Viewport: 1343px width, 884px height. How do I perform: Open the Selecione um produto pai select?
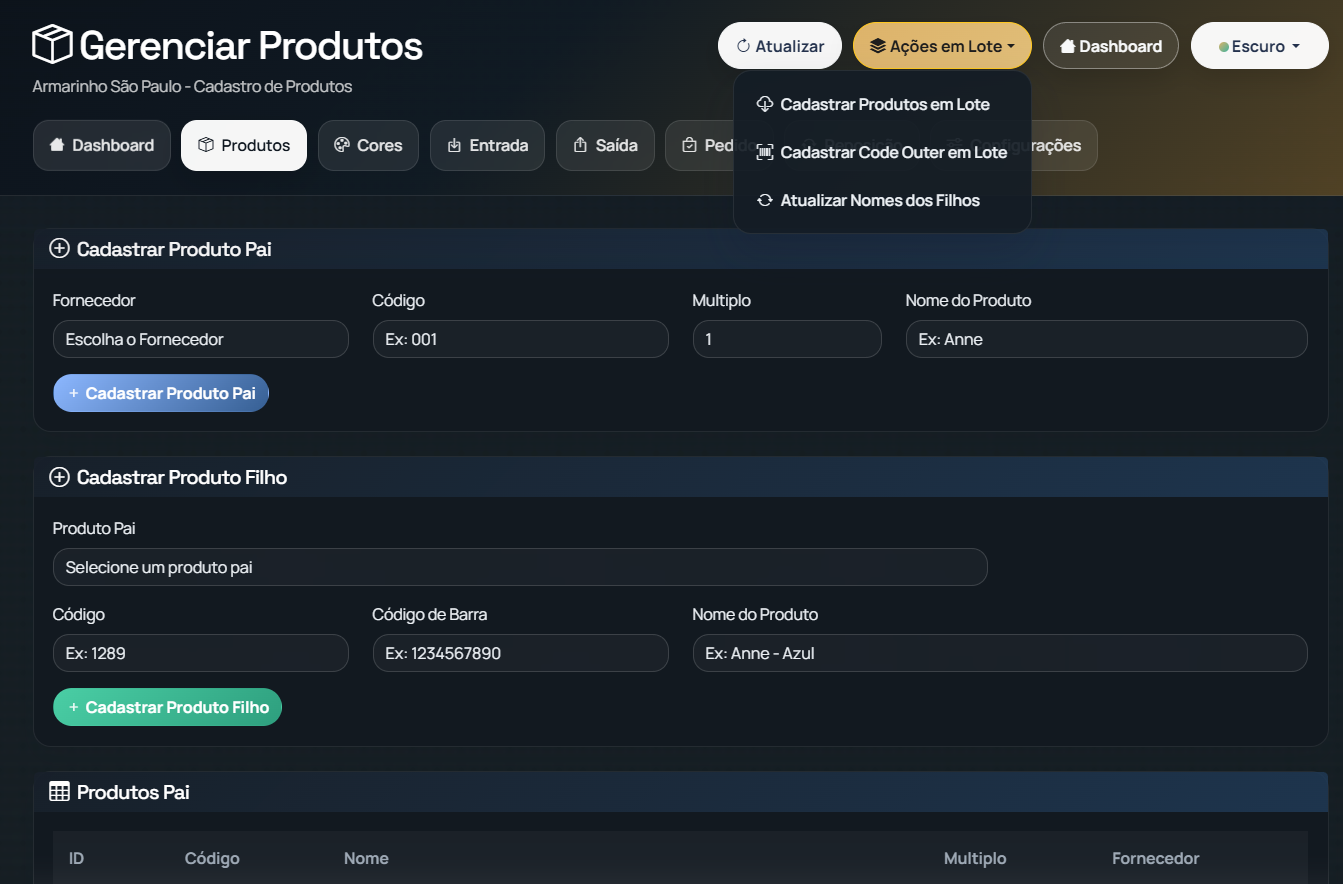coord(520,567)
